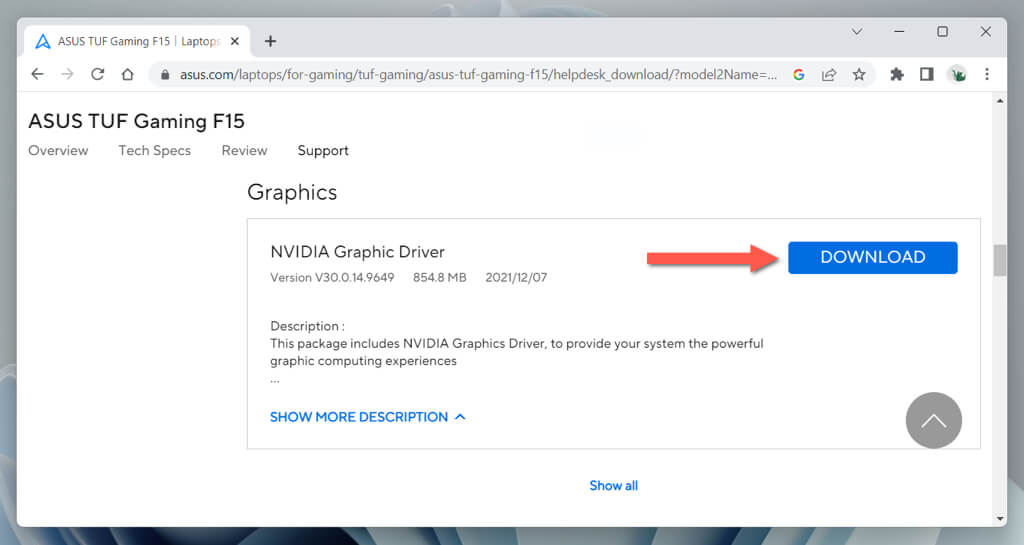Open the Chrome profile avatar
The image size is (1024, 545).
point(957,74)
